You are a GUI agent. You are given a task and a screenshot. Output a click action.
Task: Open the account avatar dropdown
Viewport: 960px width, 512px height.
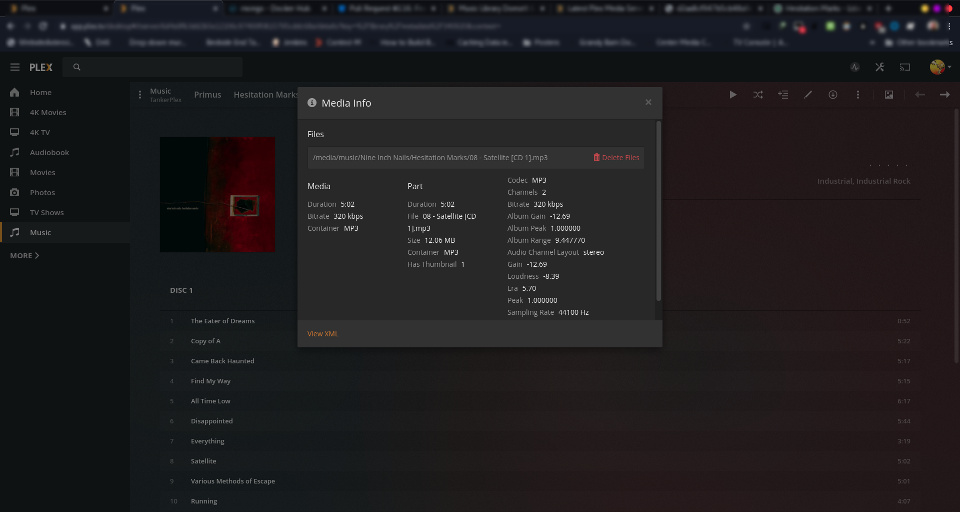[x=940, y=67]
